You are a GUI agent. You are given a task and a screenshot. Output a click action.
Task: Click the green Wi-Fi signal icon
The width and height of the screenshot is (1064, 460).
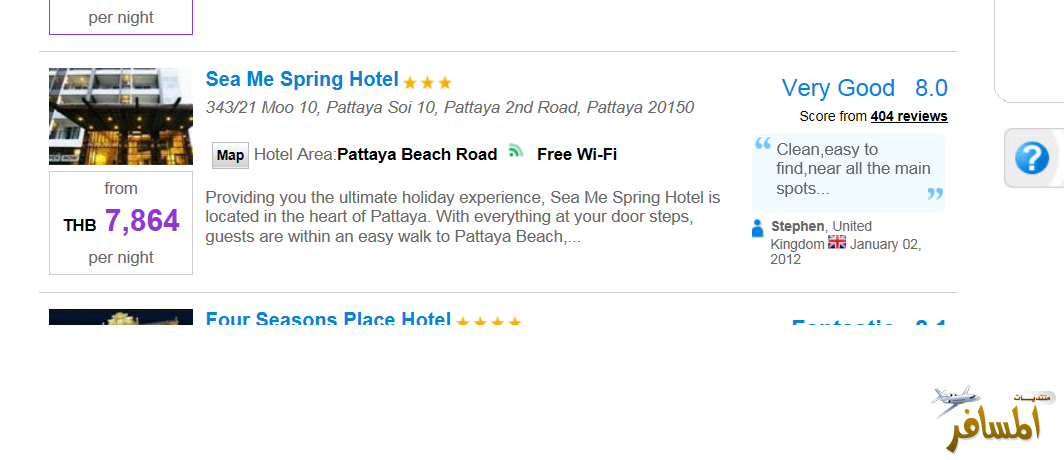coord(516,152)
